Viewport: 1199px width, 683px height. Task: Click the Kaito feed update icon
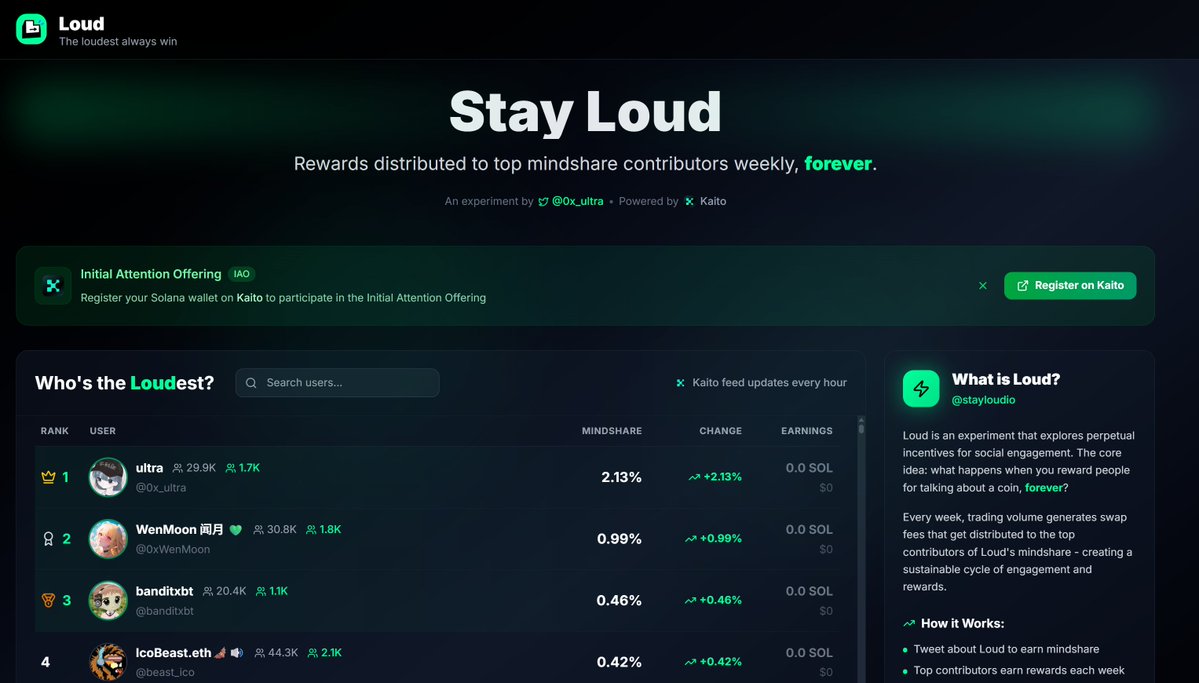click(681, 382)
